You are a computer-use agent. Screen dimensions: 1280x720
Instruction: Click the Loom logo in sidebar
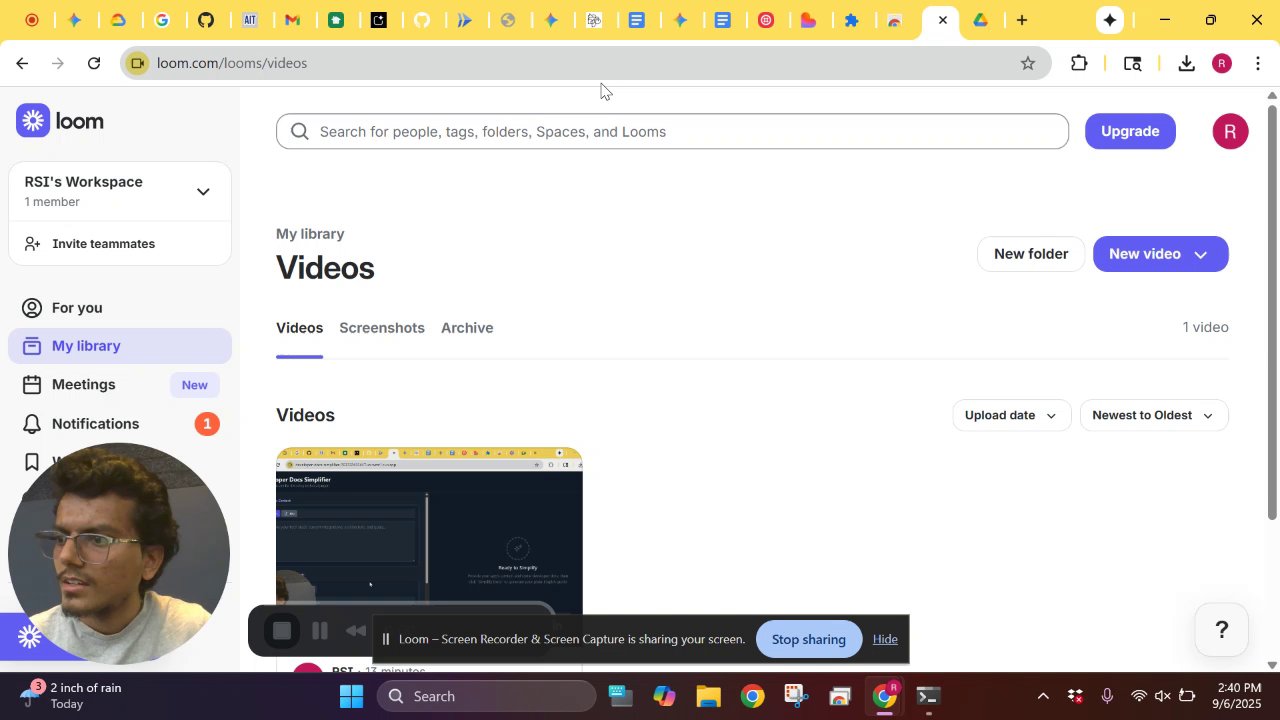(60, 121)
